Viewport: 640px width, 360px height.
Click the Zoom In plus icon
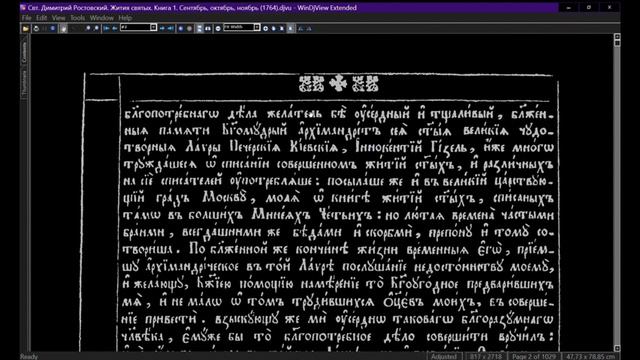pyautogui.click(x=265, y=28)
